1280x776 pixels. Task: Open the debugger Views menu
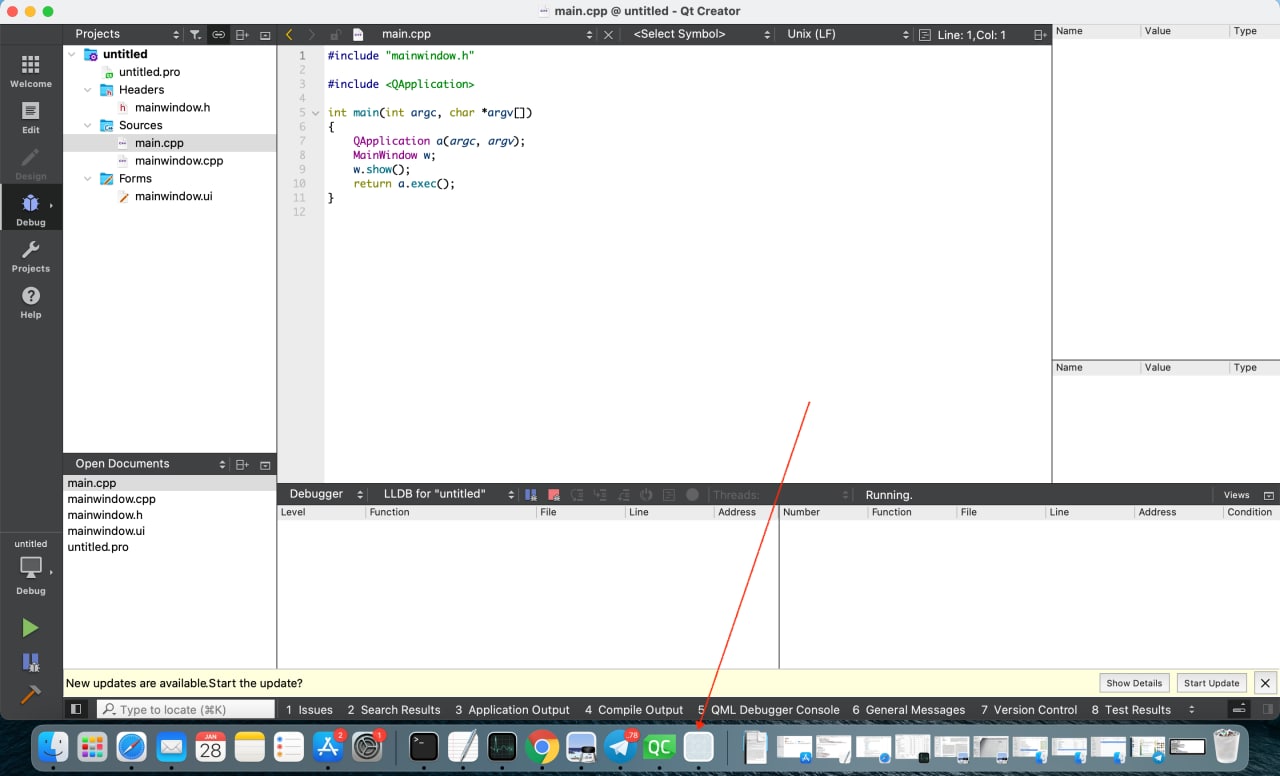point(1236,494)
